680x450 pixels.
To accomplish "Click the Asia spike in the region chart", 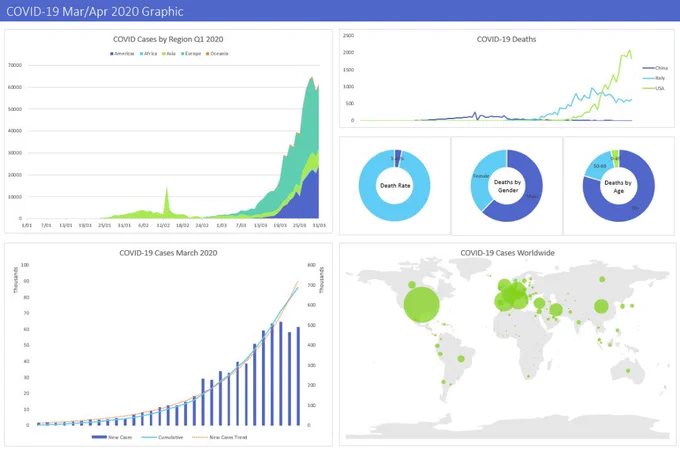I will tap(167, 202).
